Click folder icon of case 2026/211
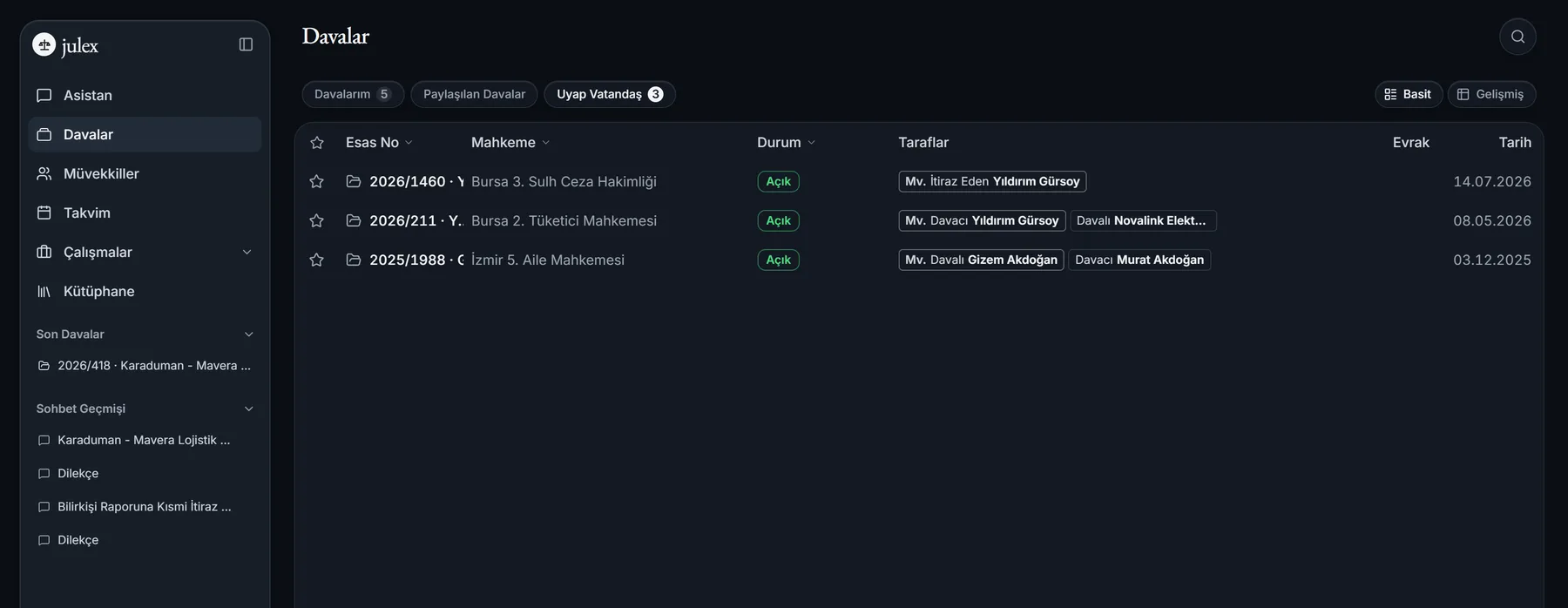 pos(354,220)
